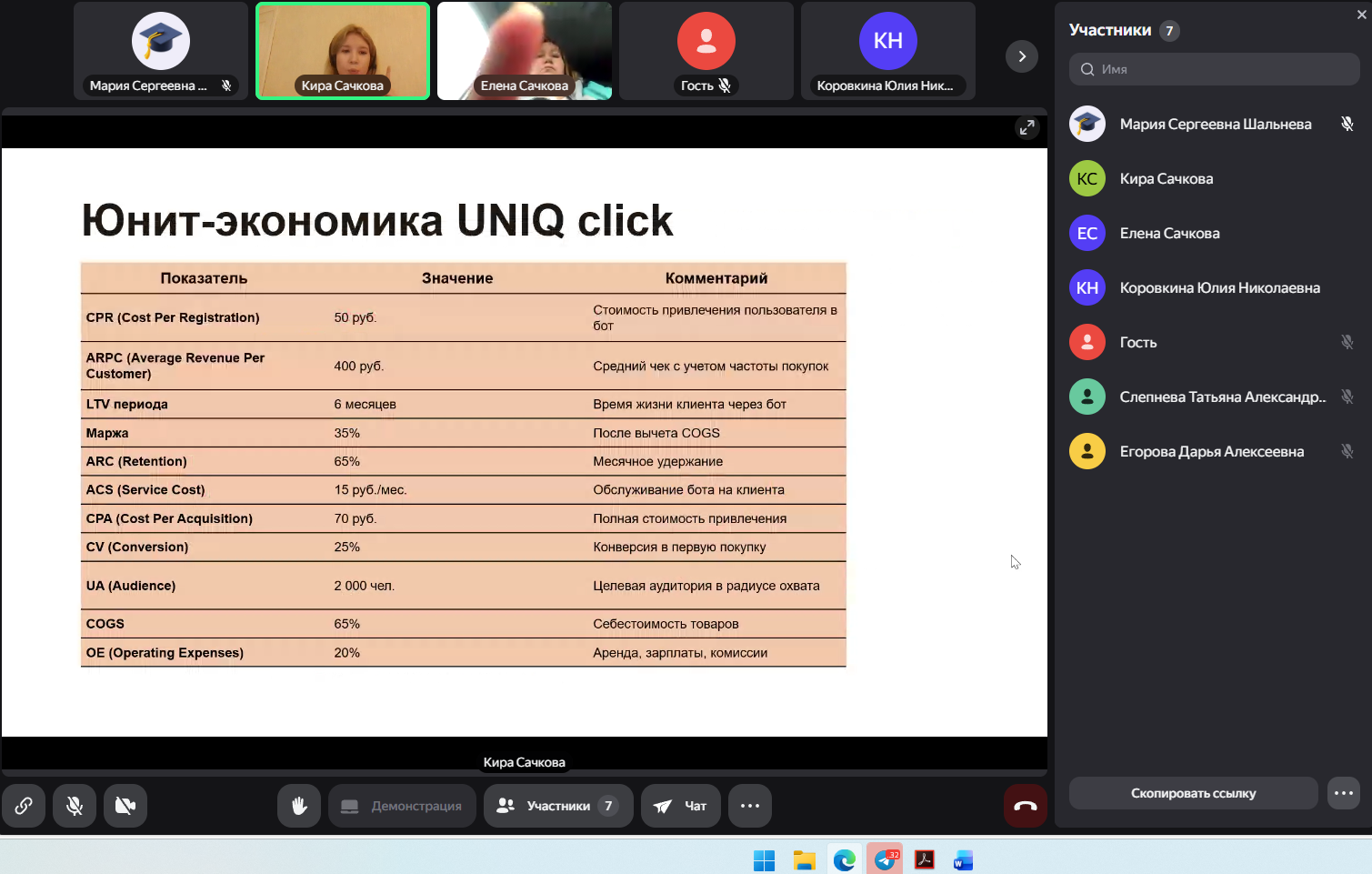
Task: Start screen Демонстрация
Action: [402, 806]
